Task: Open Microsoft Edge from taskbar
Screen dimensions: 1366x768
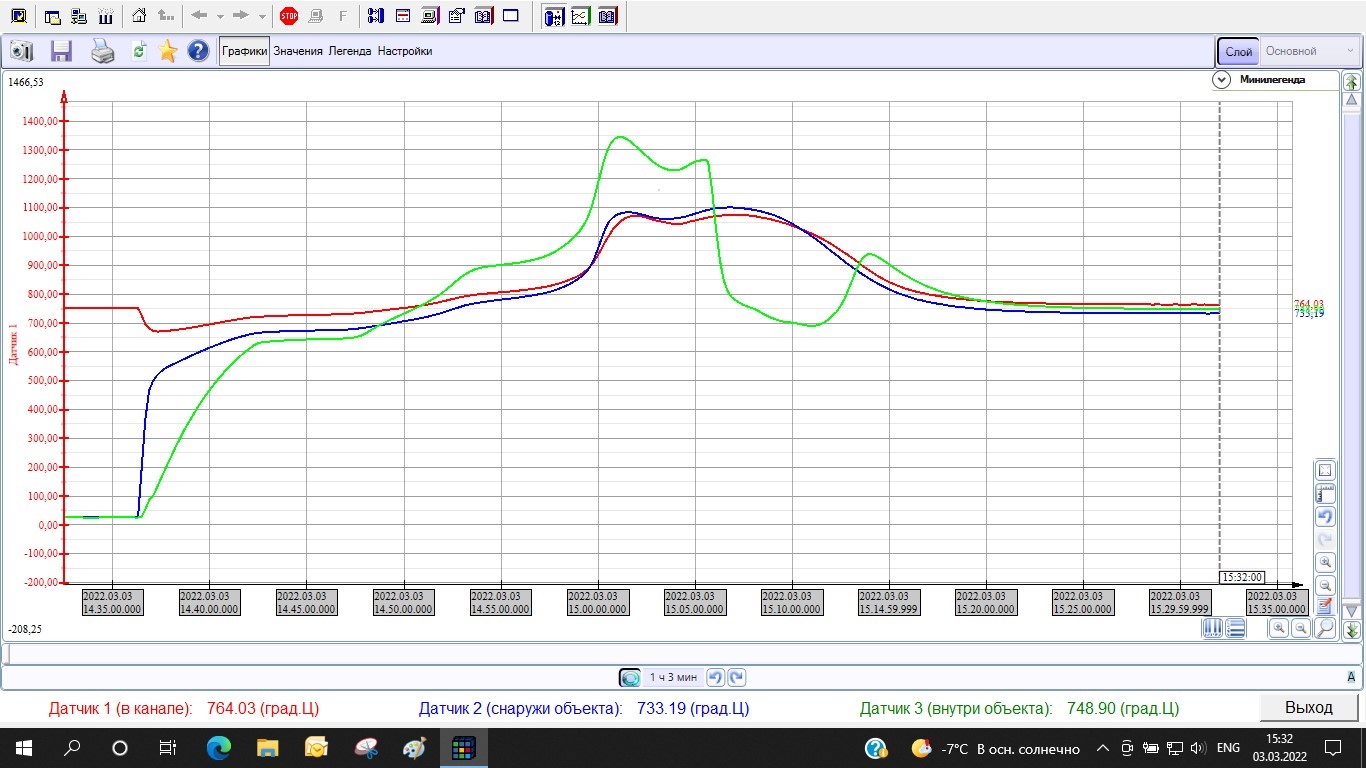Action: pyautogui.click(x=219, y=748)
